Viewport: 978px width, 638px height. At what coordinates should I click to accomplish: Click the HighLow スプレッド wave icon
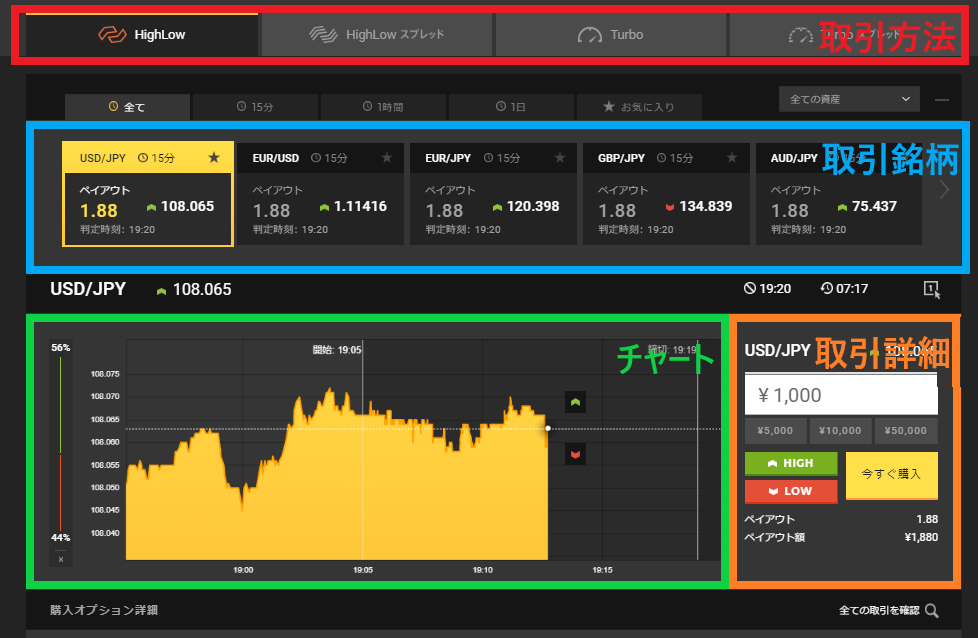(x=323, y=34)
